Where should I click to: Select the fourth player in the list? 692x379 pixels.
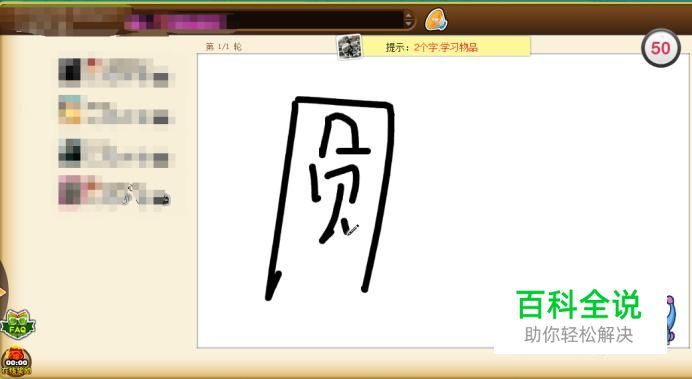tap(114, 191)
